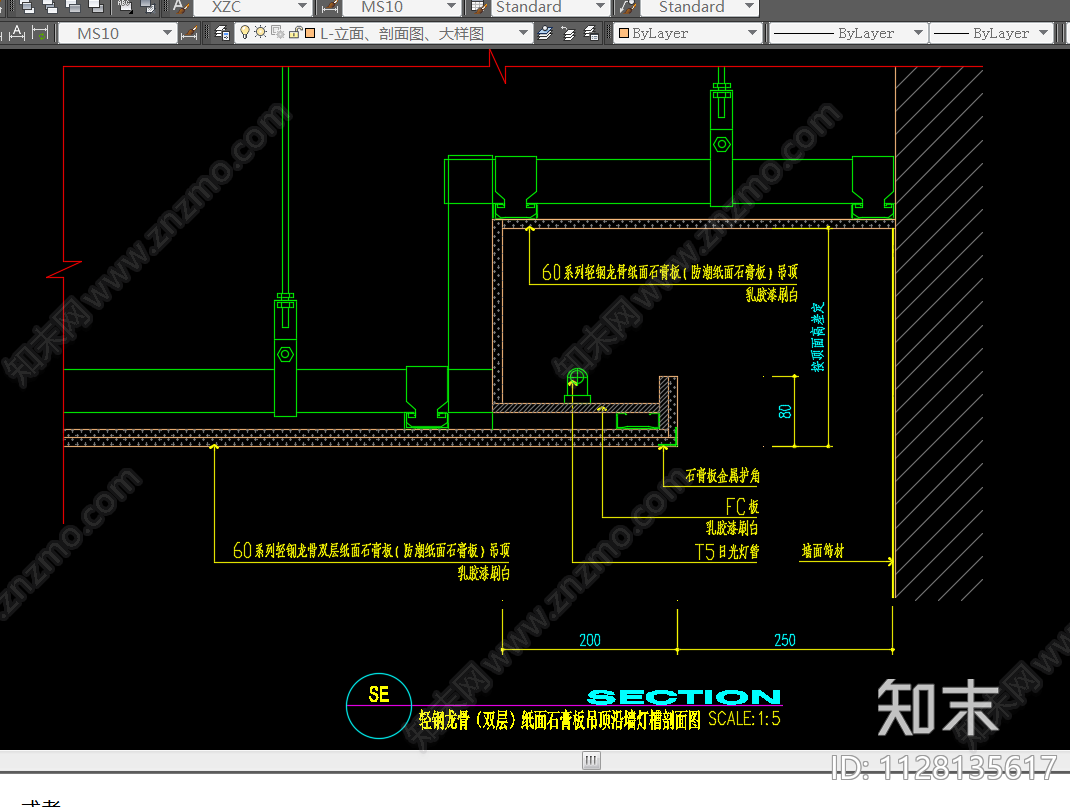Select the 60系列轻钢龙骨双层纸面石膏板 annotation

371,550
